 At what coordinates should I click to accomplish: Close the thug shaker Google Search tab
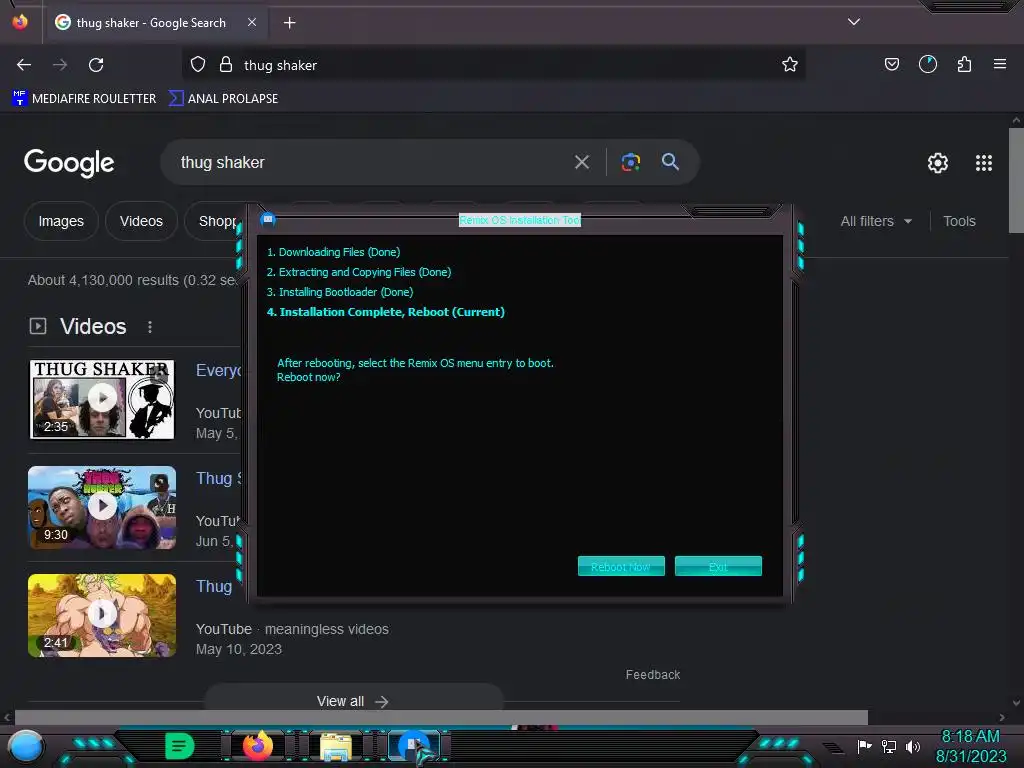[x=251, y=22]
